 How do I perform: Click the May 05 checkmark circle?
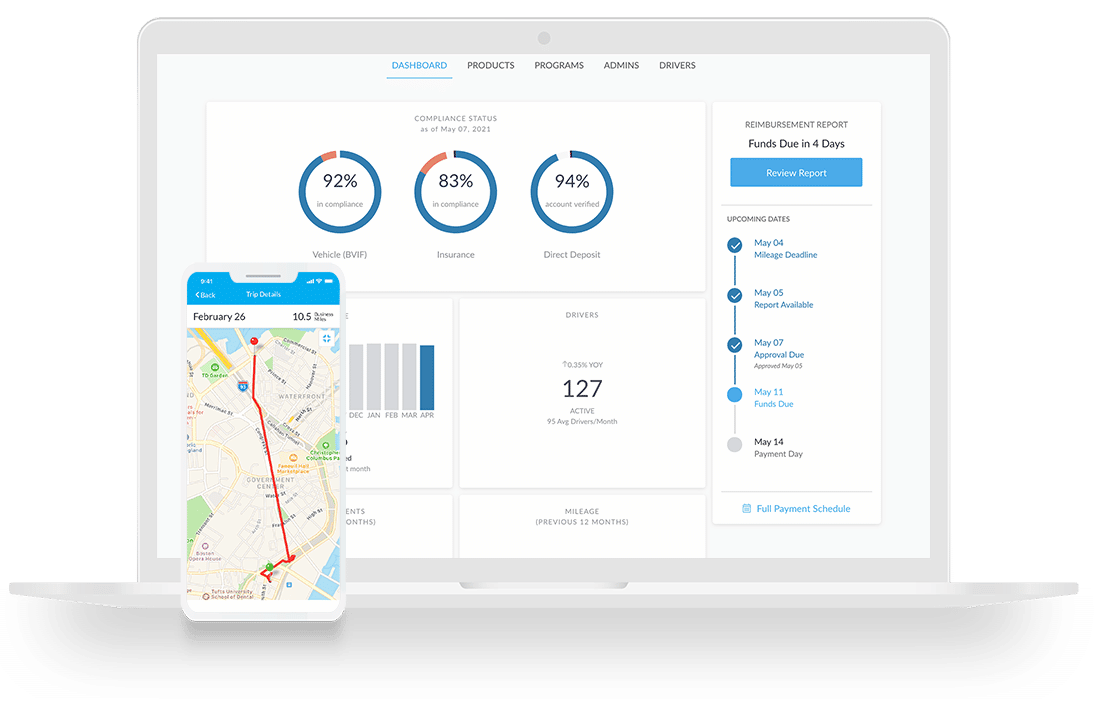click(x=735, y=295)
